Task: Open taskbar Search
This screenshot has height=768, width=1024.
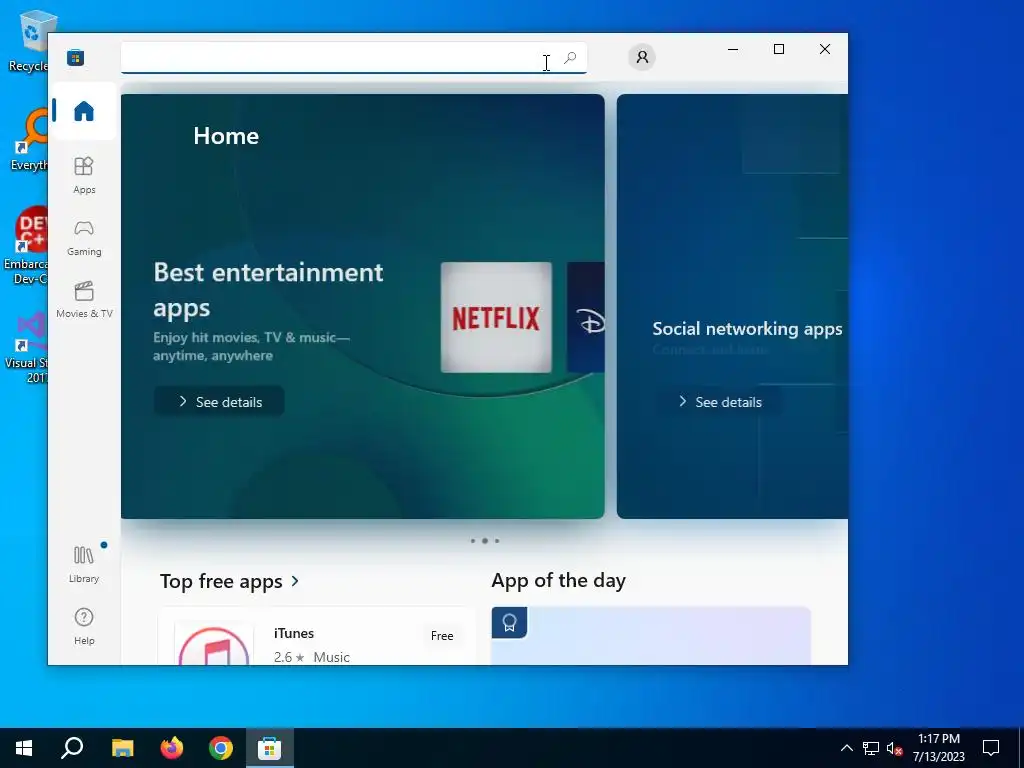Action: [72, 748]
